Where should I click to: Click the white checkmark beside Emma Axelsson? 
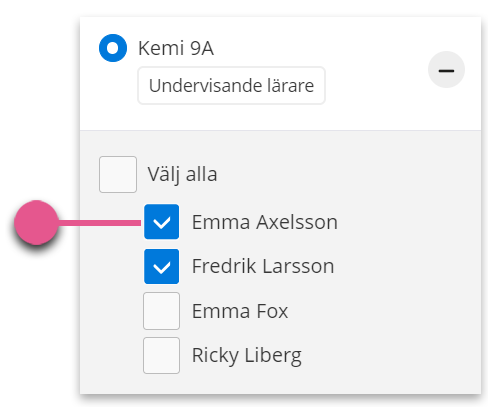pos(161,222)
